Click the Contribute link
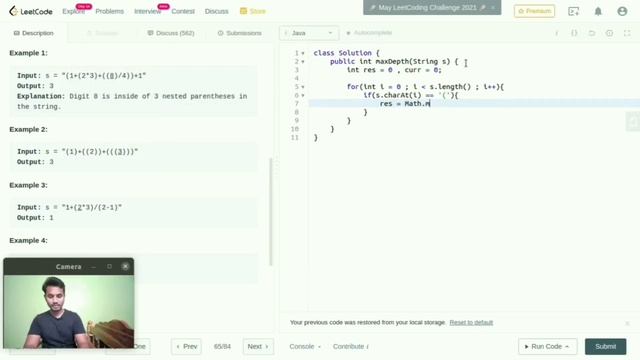640x360 pixels. pos(351,347)
